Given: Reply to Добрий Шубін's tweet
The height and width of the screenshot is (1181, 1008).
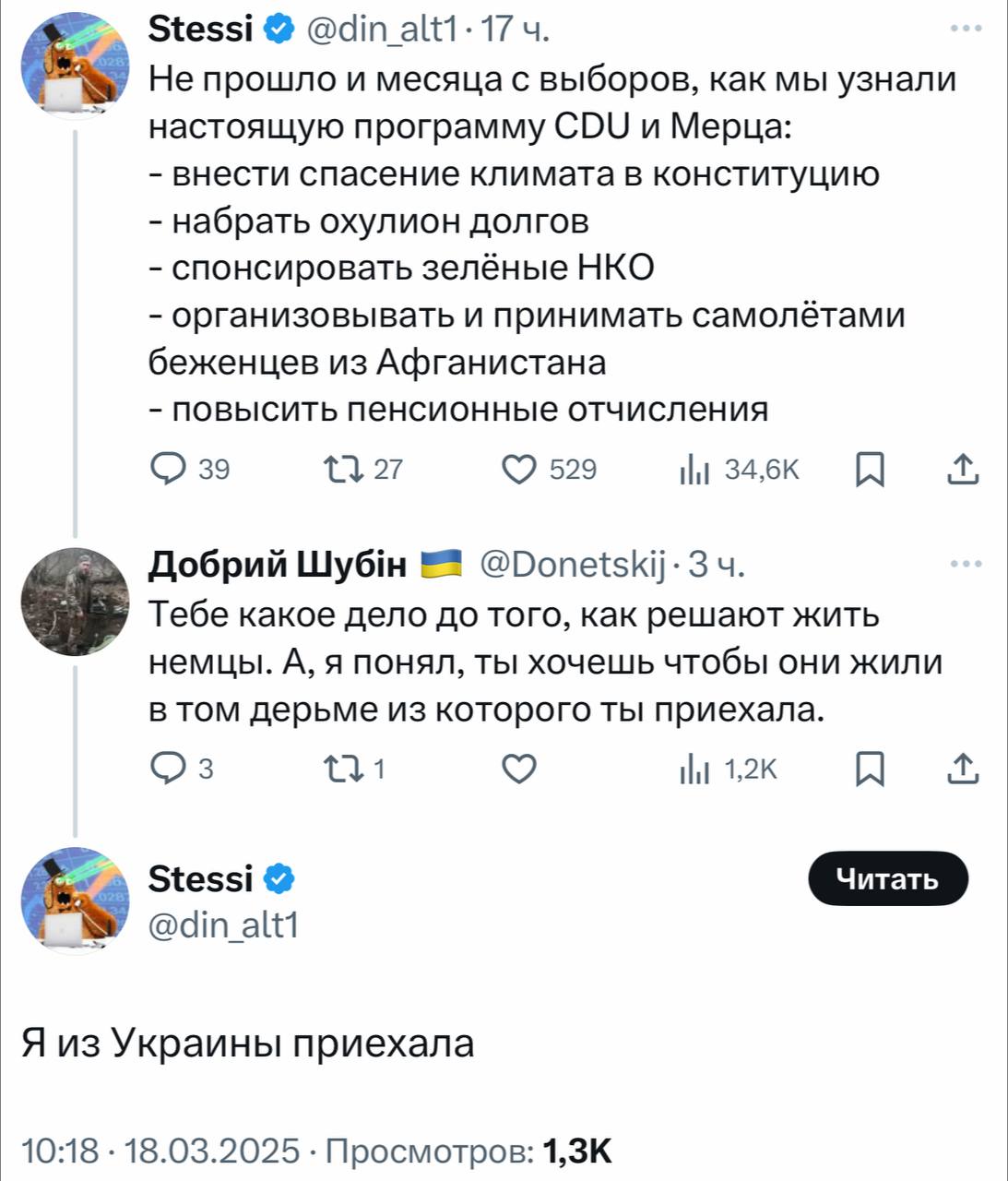Looking at the screenshot, I should [168, 768].
